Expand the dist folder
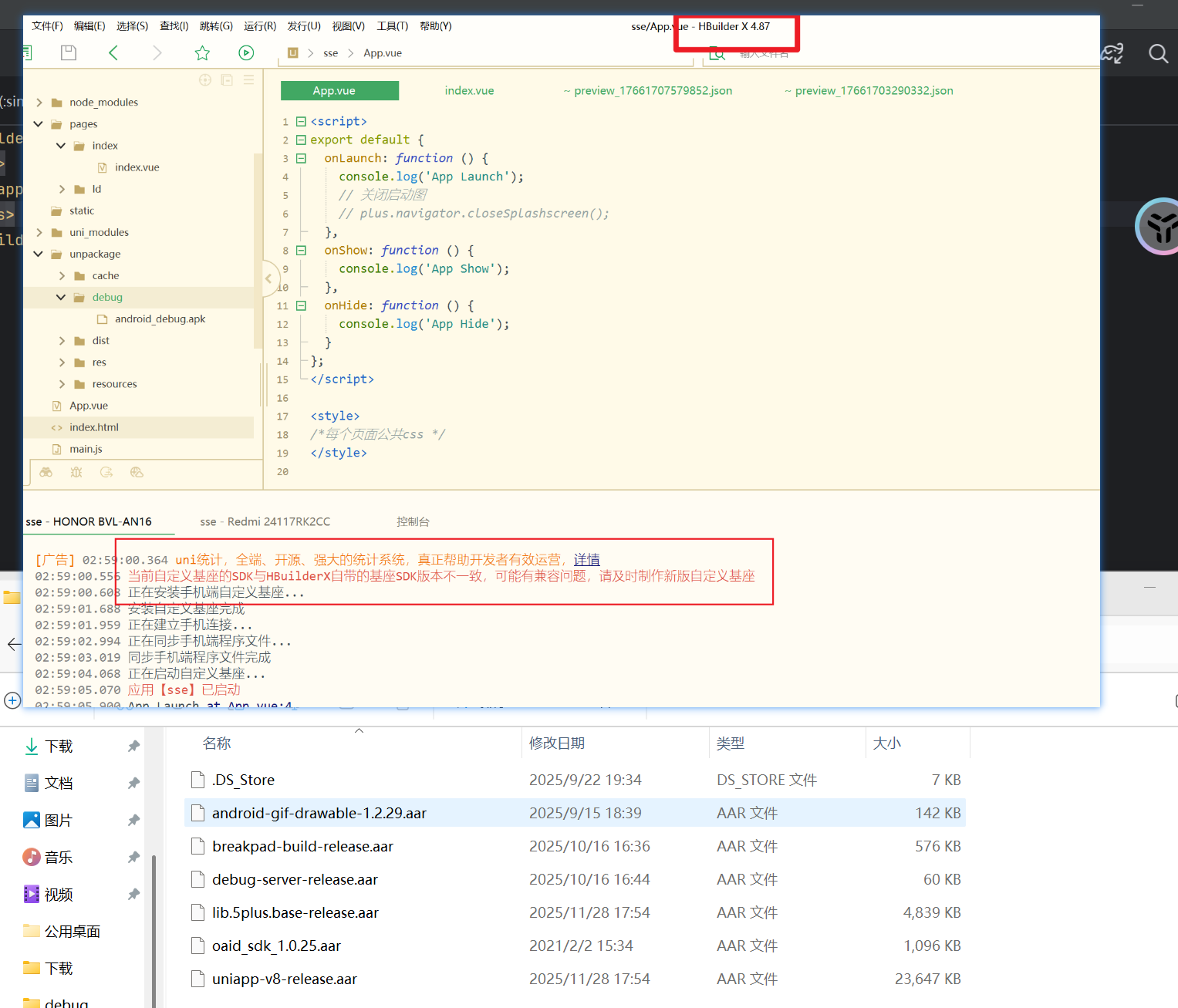The height and width of the screenshot is (1008, 1178). [x=62, y=341]
